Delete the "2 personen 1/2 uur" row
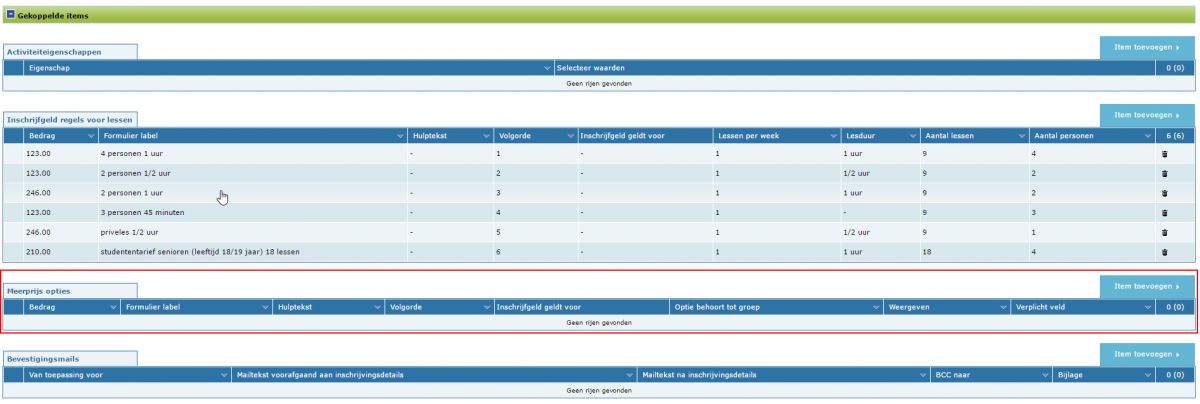This screenshot has width=1200, height=404. (1164, 173)
